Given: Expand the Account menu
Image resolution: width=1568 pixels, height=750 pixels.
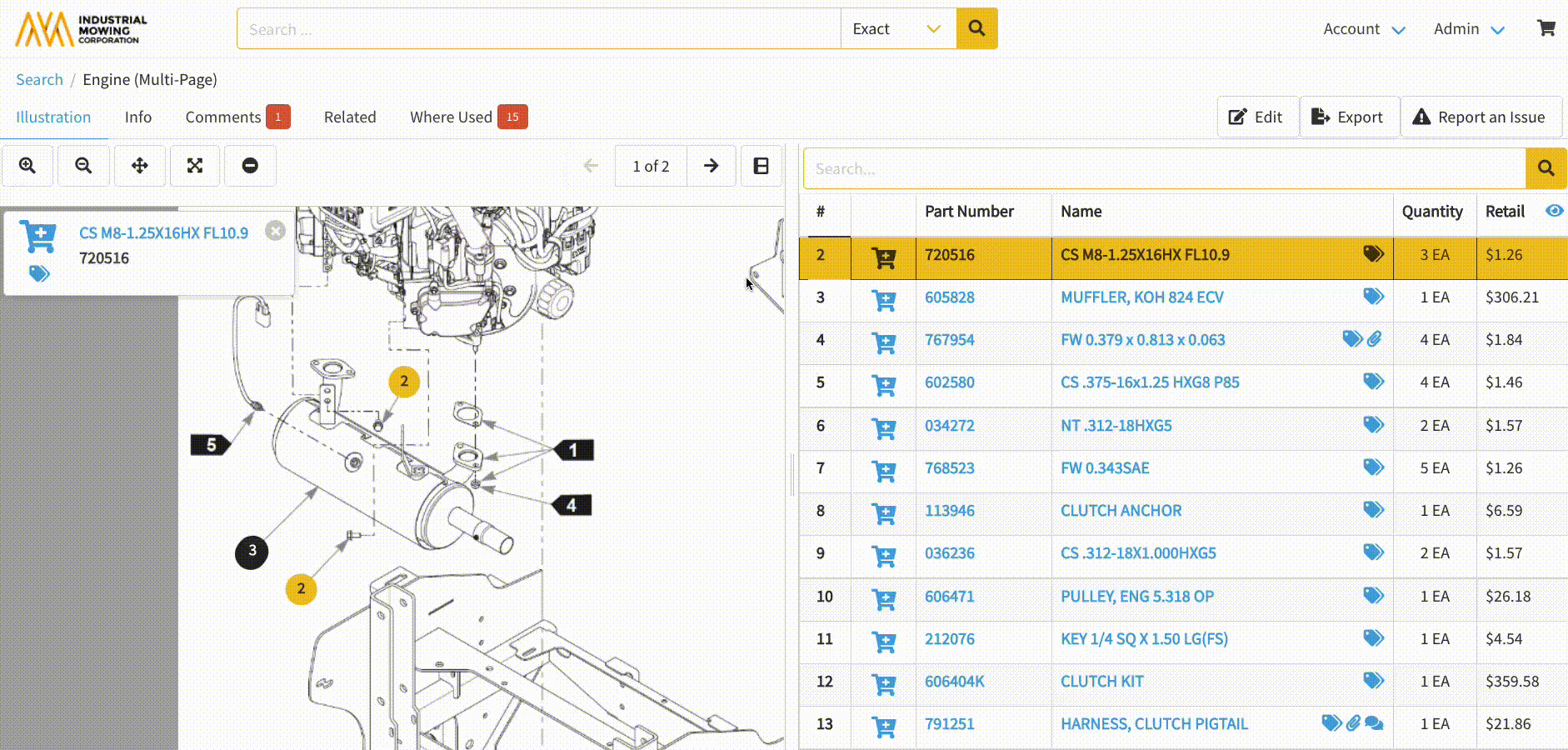Looking at the screenshot, I should pyautogui.click(x=1364, y=29).
